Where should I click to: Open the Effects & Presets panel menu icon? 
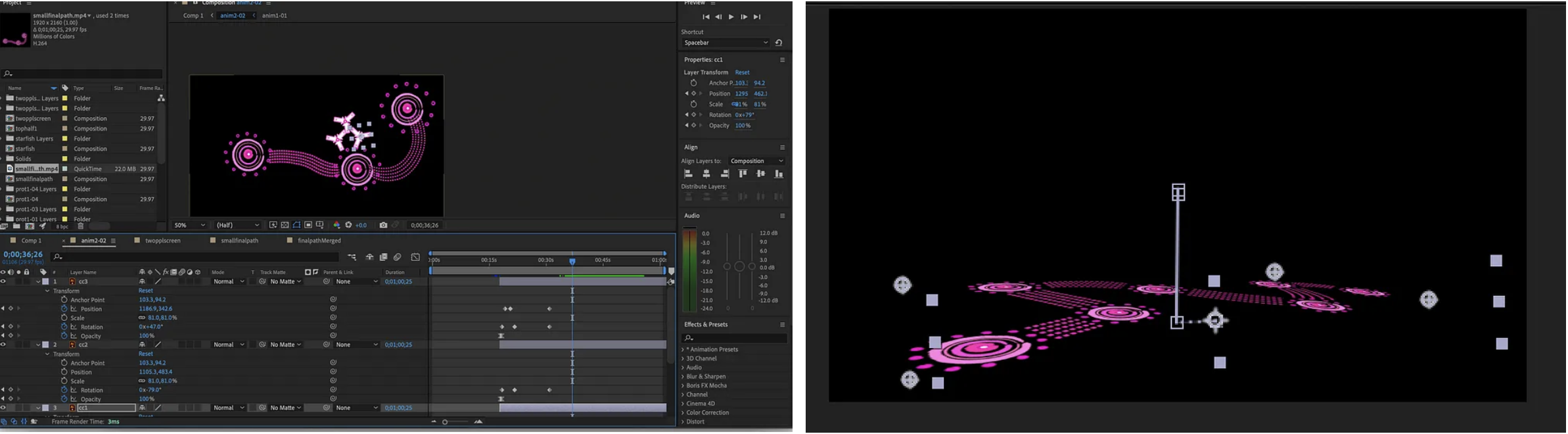(x=782, y=324)
